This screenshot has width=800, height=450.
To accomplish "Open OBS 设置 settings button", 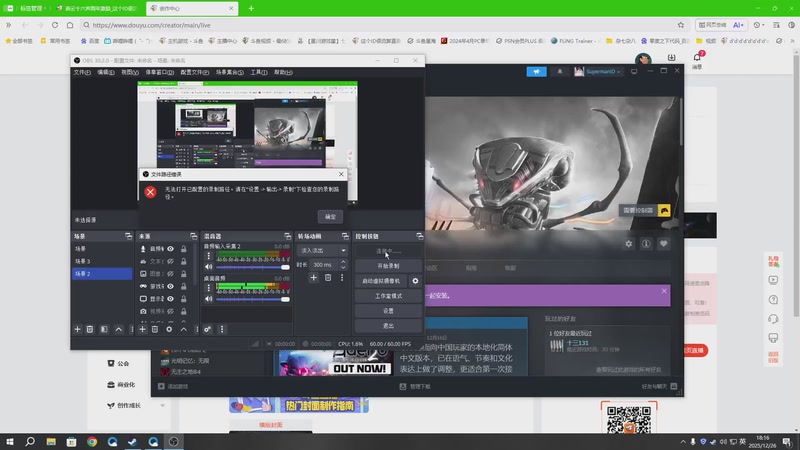I will pyautogui.click(x=388, y=311).
